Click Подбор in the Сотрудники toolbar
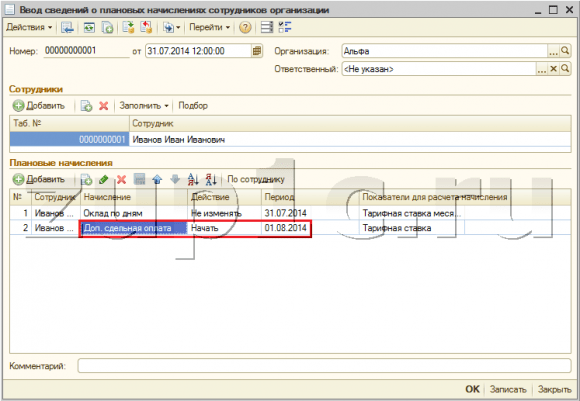The width and height of the screenshot is (580, 401). click(x=193, y=106)
